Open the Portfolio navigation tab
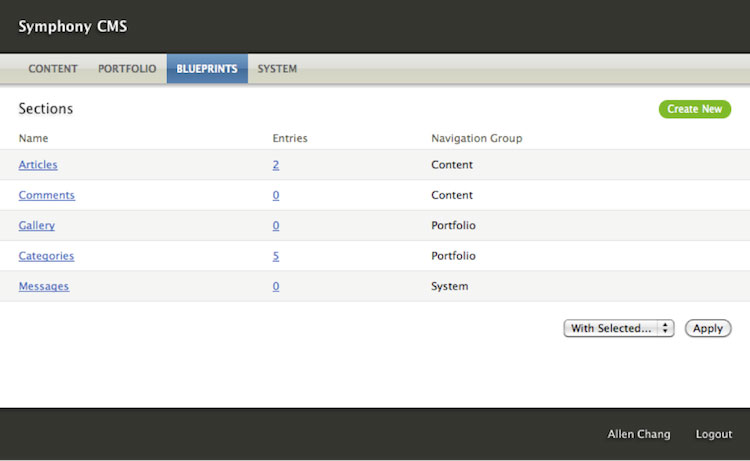 (127, 69)
